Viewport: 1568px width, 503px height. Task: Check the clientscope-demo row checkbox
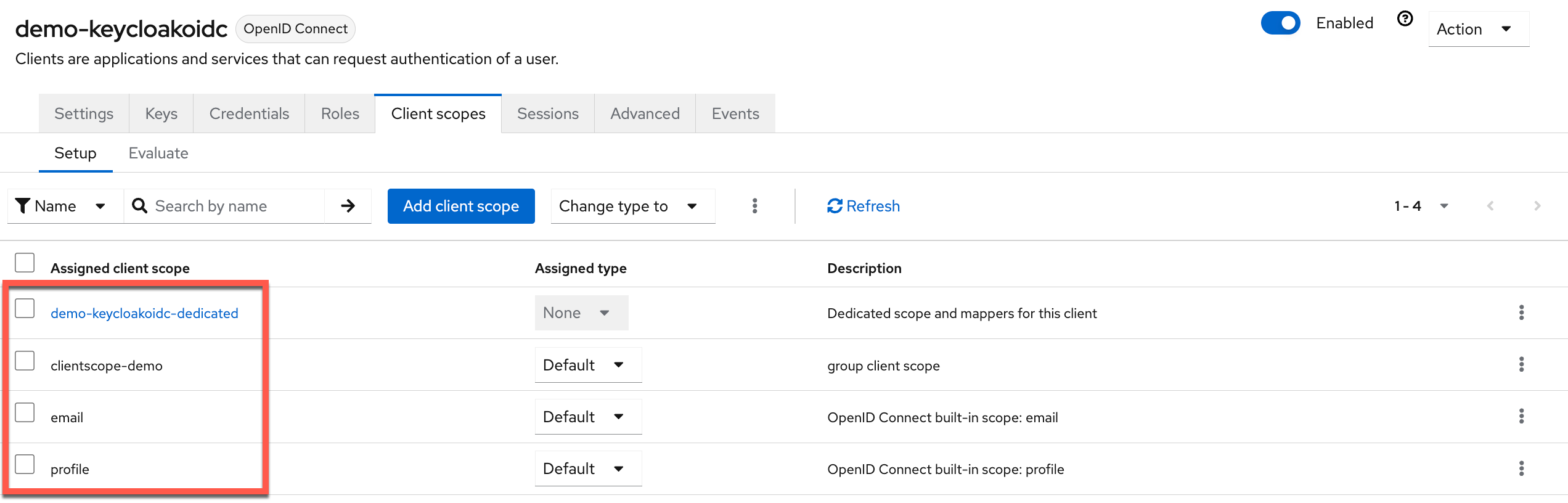(x=25, y=361)
